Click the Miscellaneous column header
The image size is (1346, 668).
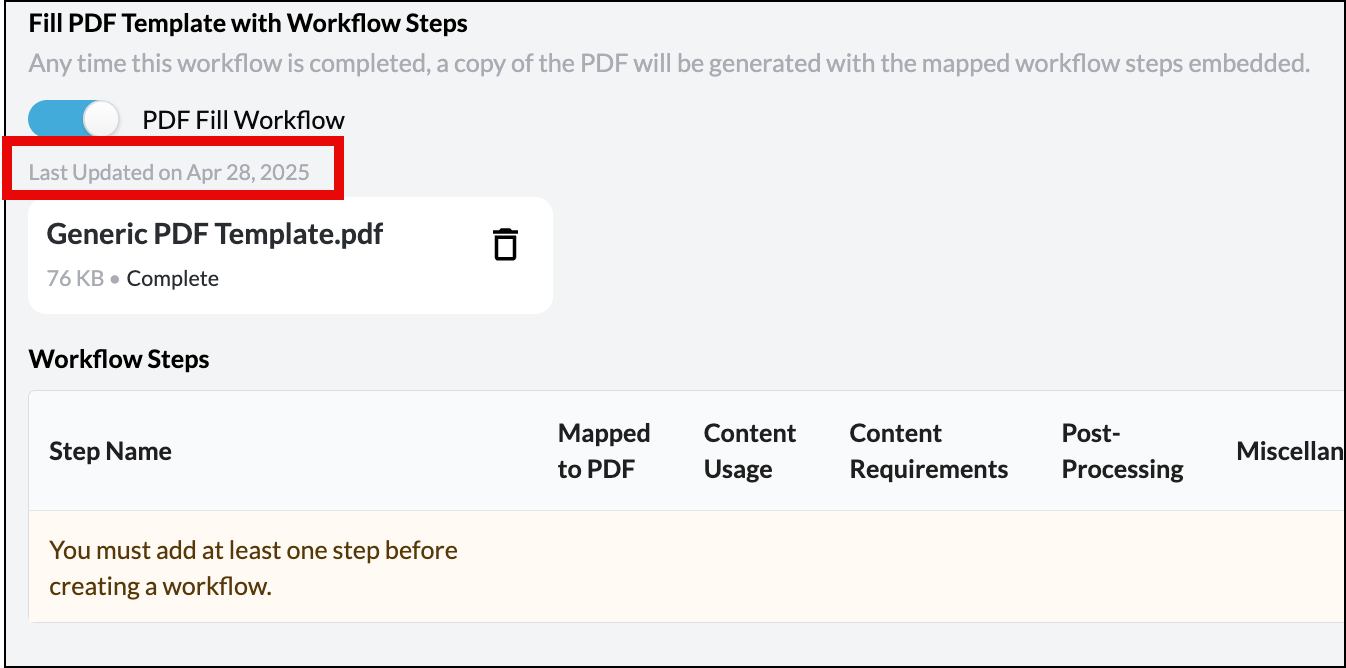point(1290,451)
